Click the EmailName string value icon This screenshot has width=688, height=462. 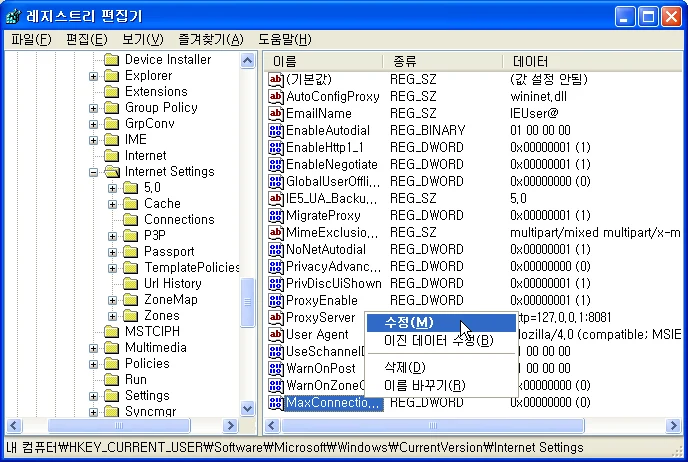pos(276,114)
